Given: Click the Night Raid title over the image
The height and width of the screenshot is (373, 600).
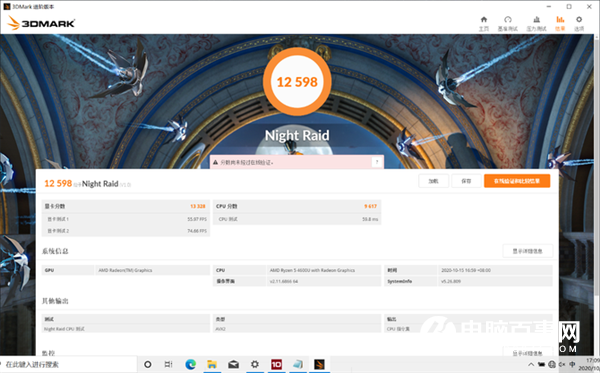Looking at the screenshot, I should click(297, 135).
